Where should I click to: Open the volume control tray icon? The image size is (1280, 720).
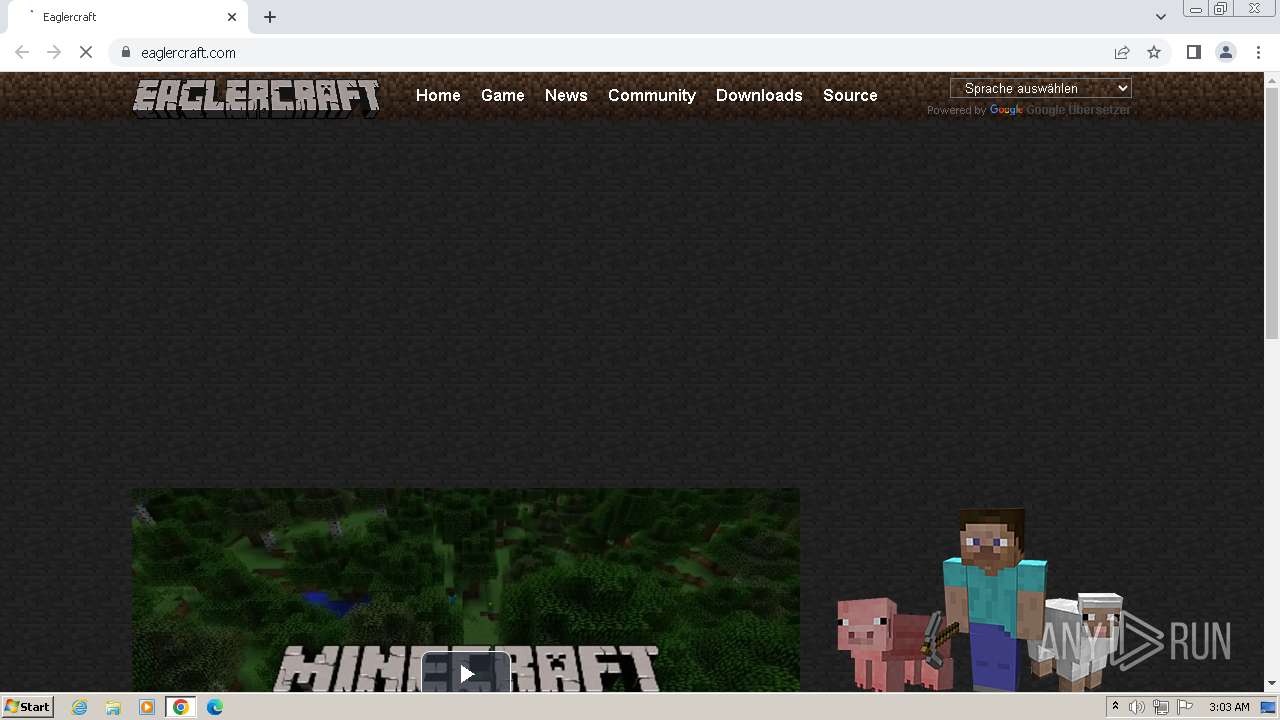[1137, 707]
